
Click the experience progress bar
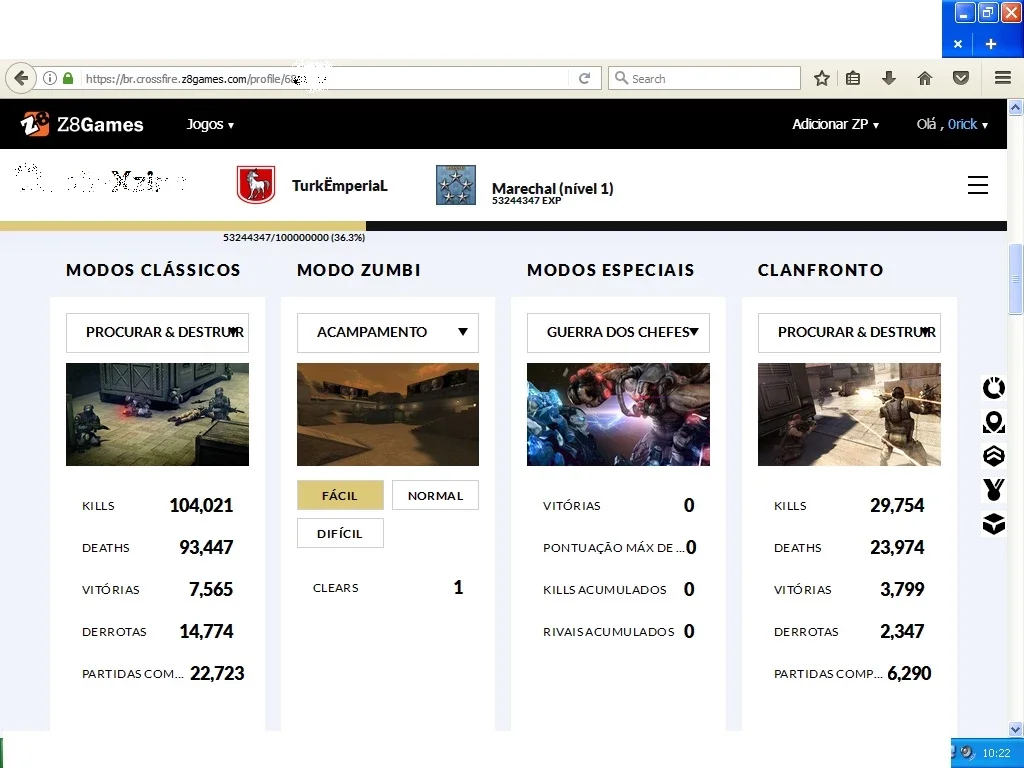tap(503, 226)
